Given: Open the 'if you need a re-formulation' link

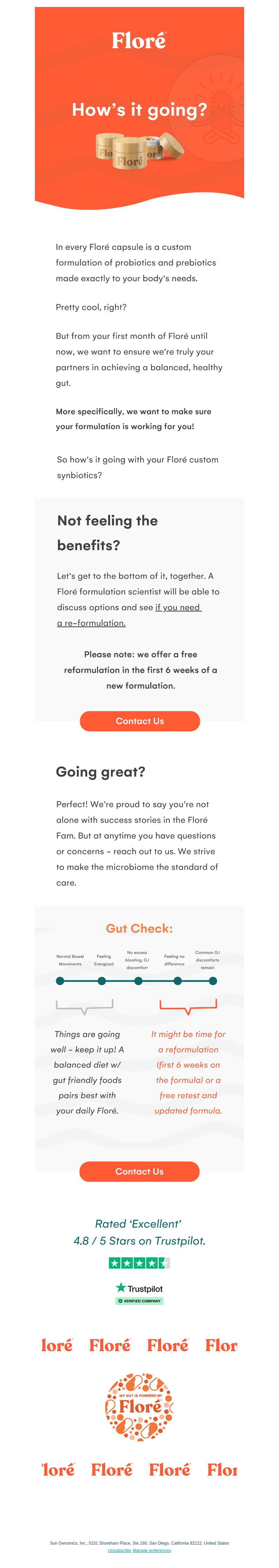Looking at the screenshot, I should pos(129,615).
